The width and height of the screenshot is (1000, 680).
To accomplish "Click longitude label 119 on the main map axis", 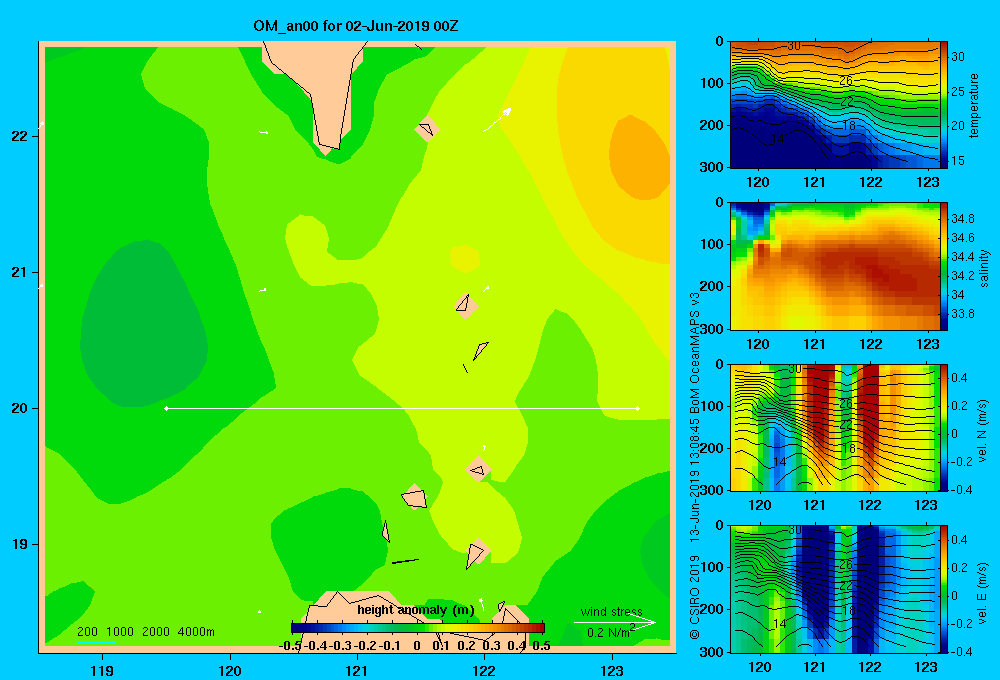I will point(102,670).
